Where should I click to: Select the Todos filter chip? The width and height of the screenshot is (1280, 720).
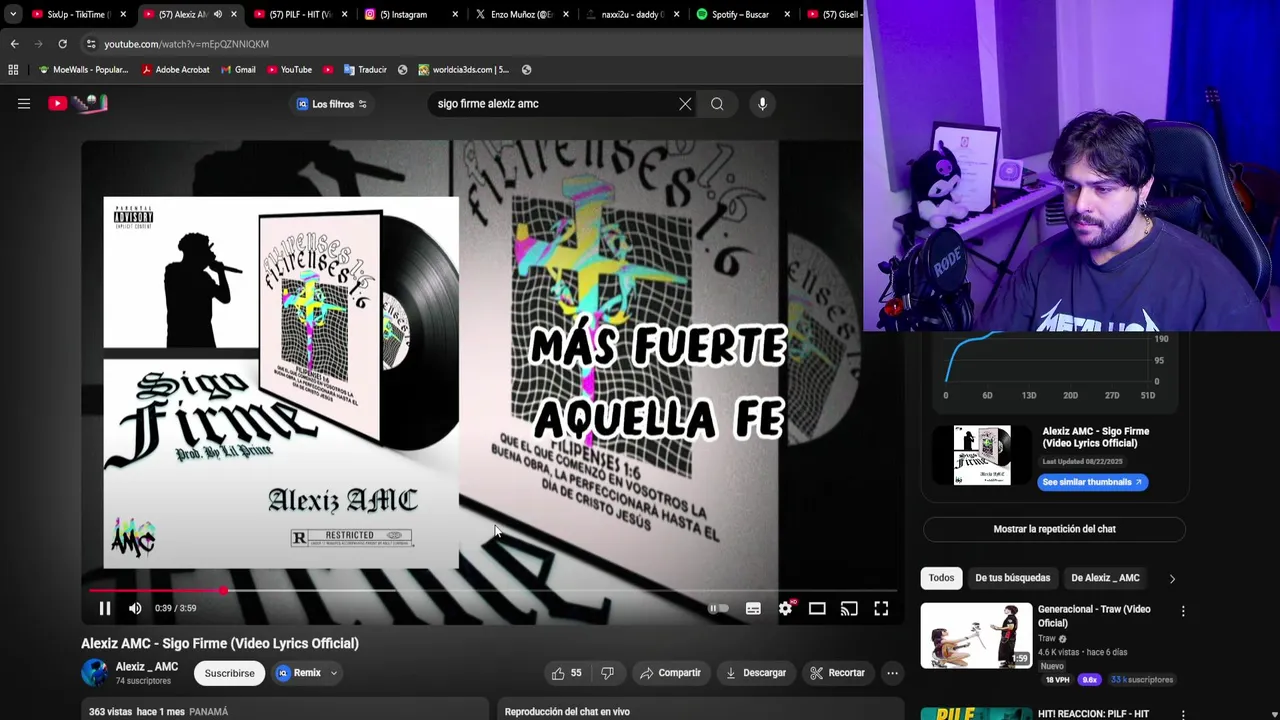point(941,578)
